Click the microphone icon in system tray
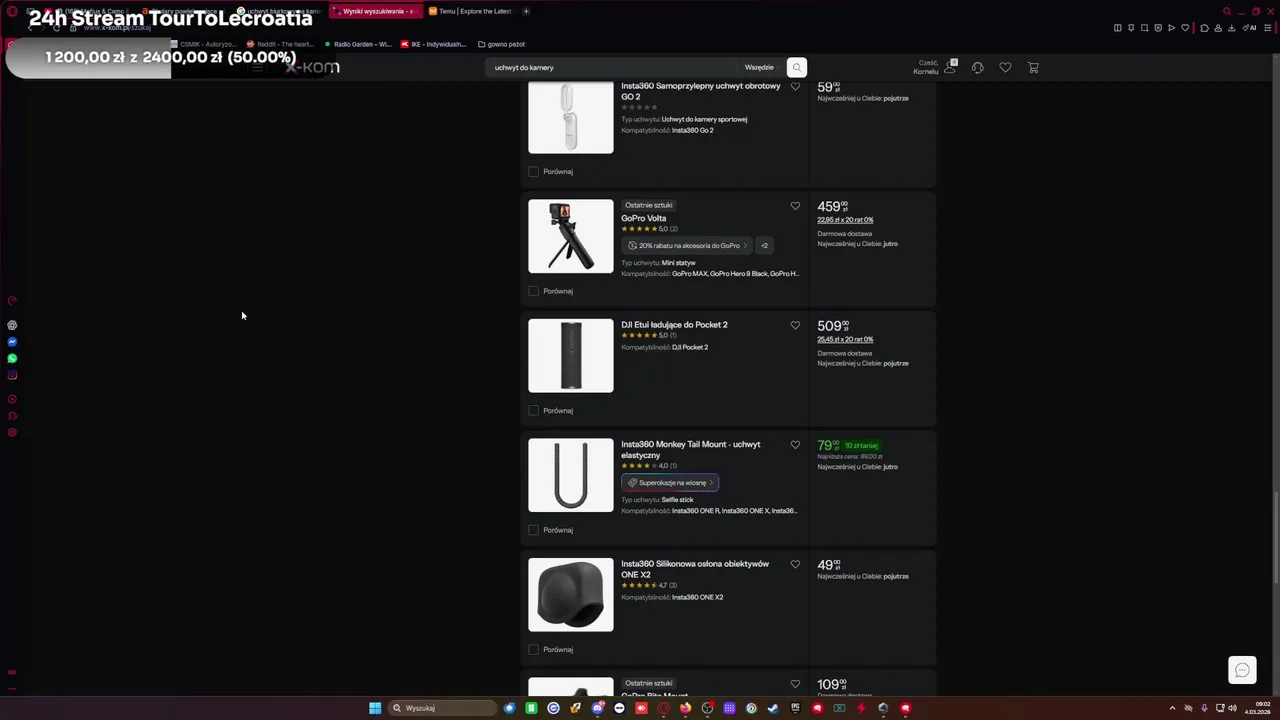Screen dimensions: 1280x720 click(x=1204, y=708)
